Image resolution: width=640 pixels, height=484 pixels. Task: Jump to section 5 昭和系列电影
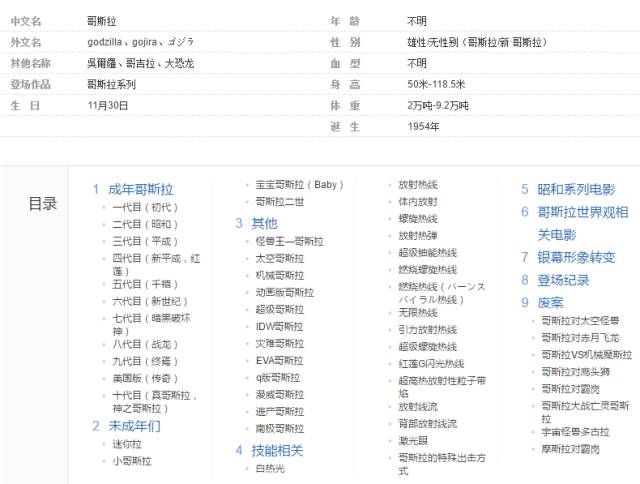[x=576, y=189]
